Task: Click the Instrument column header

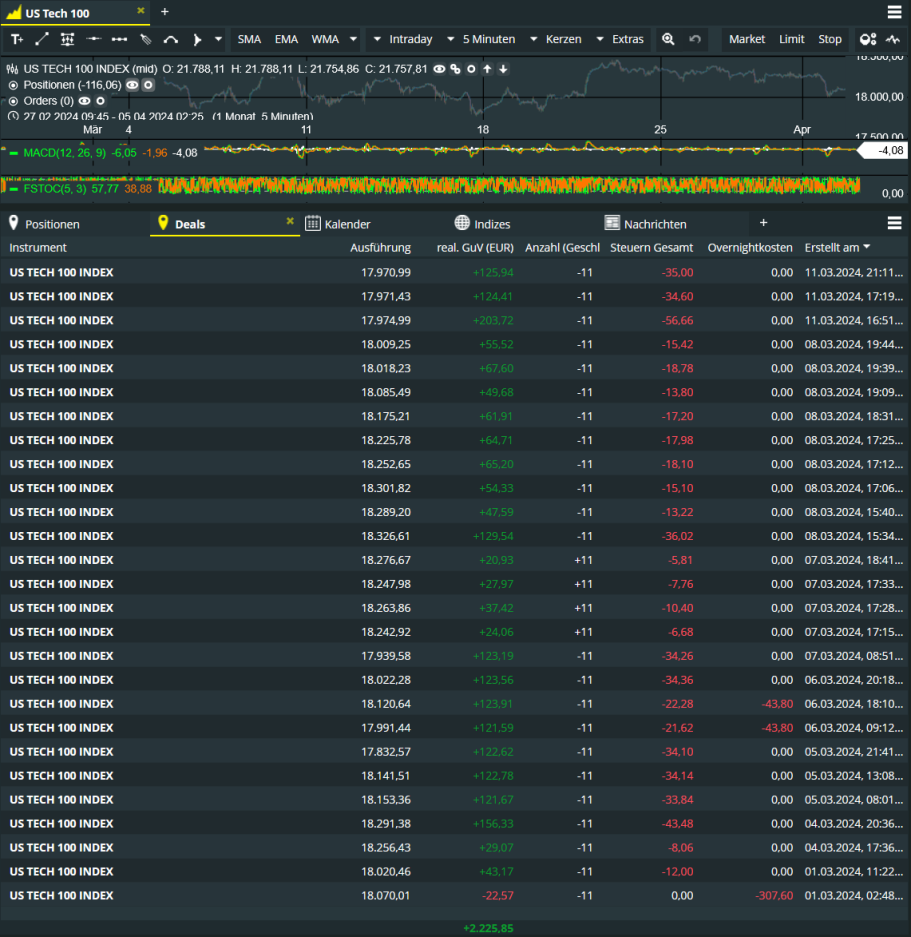Action: (x=38, y=247)
